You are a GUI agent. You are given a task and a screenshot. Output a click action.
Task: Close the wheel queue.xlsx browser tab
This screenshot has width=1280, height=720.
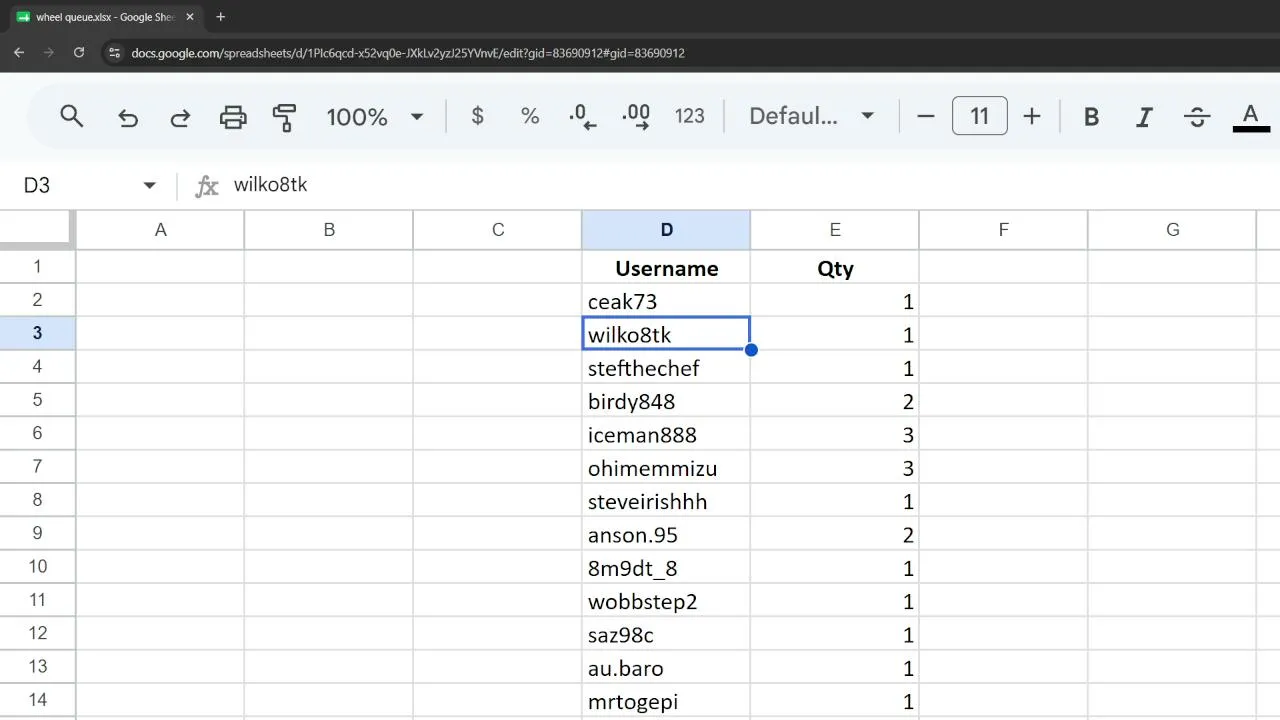190,17
